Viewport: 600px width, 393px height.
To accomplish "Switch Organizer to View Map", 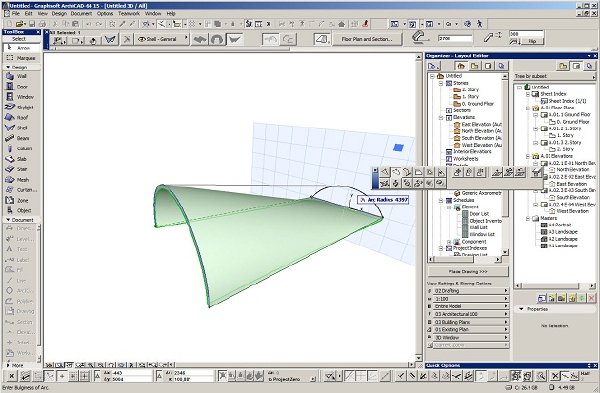I will point(475,66).
